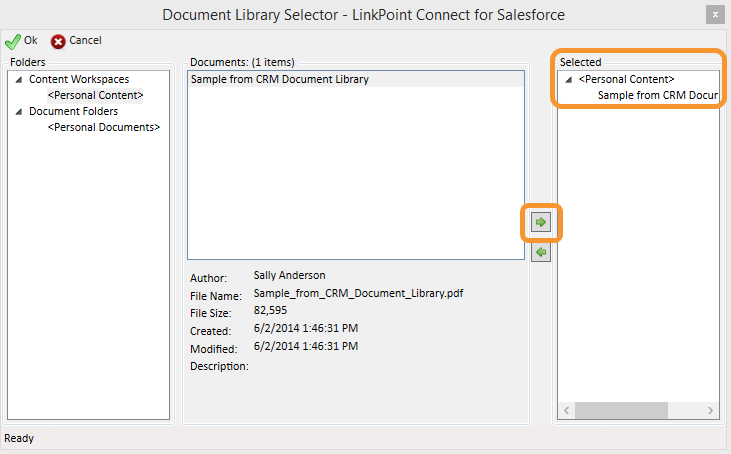
Task: Select Personal Content folder under Content Workspaces
Action: click(95, 95)
